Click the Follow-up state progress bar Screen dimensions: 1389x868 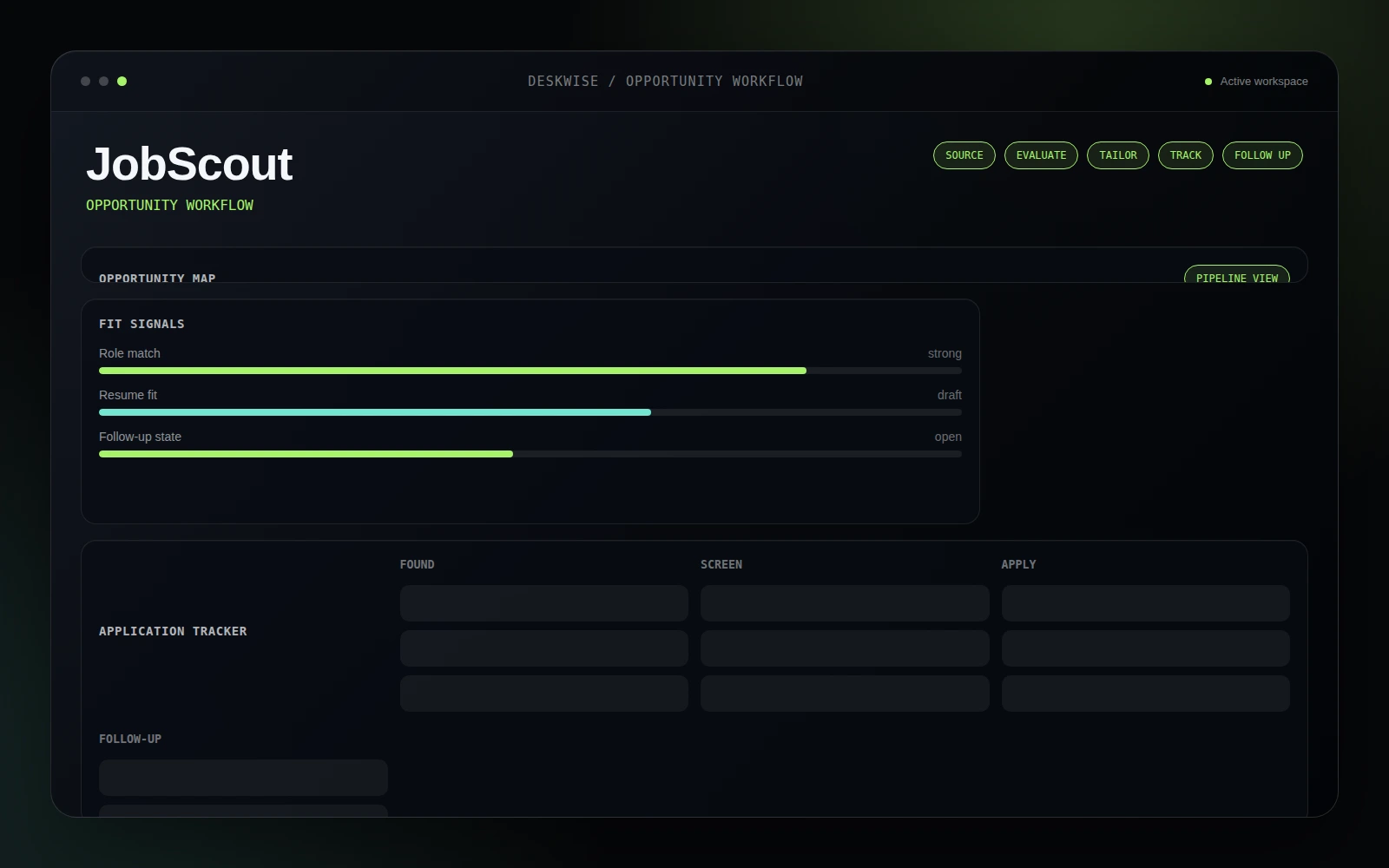tap(530, 454)
